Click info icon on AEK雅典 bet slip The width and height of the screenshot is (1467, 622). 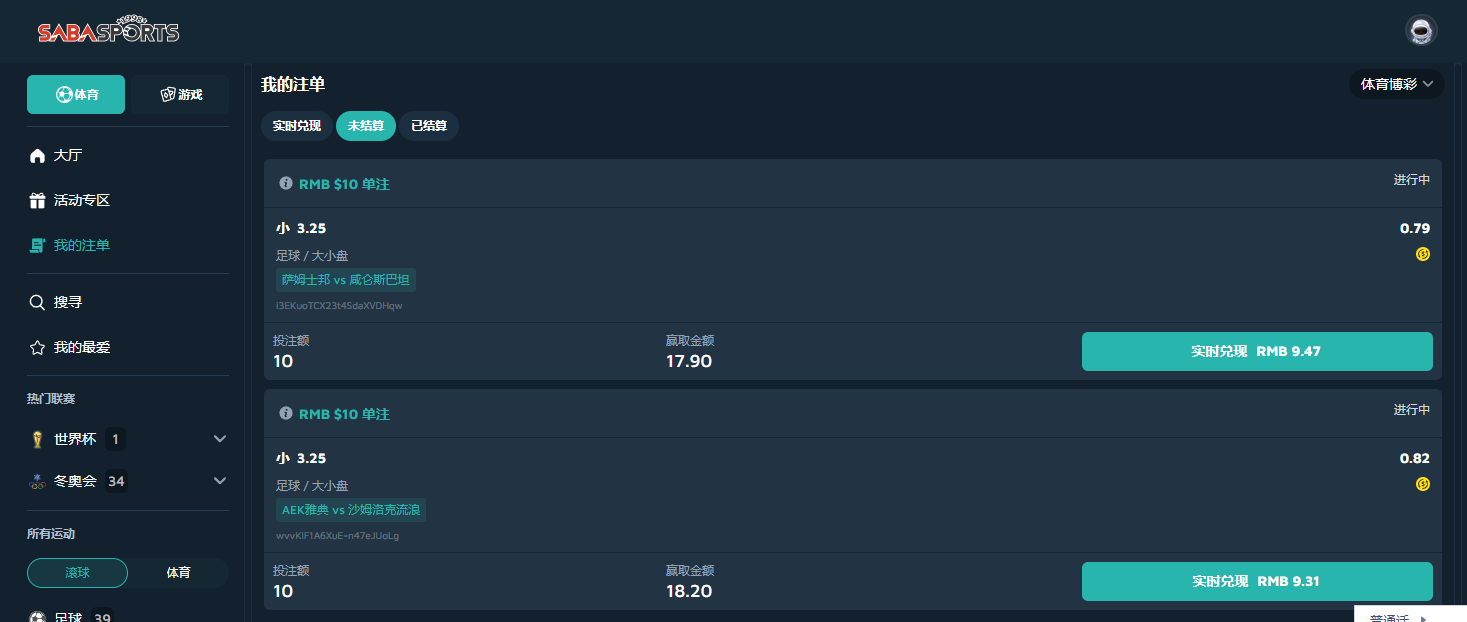(x=286, y=414)
